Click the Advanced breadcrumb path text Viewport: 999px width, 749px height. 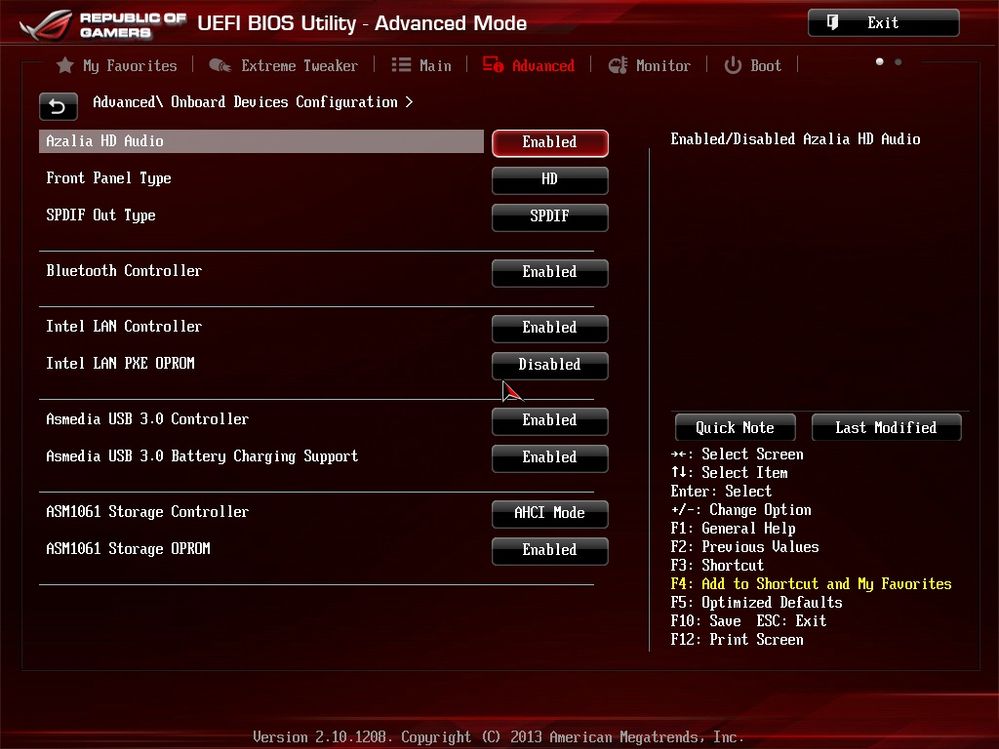(252, 103)
